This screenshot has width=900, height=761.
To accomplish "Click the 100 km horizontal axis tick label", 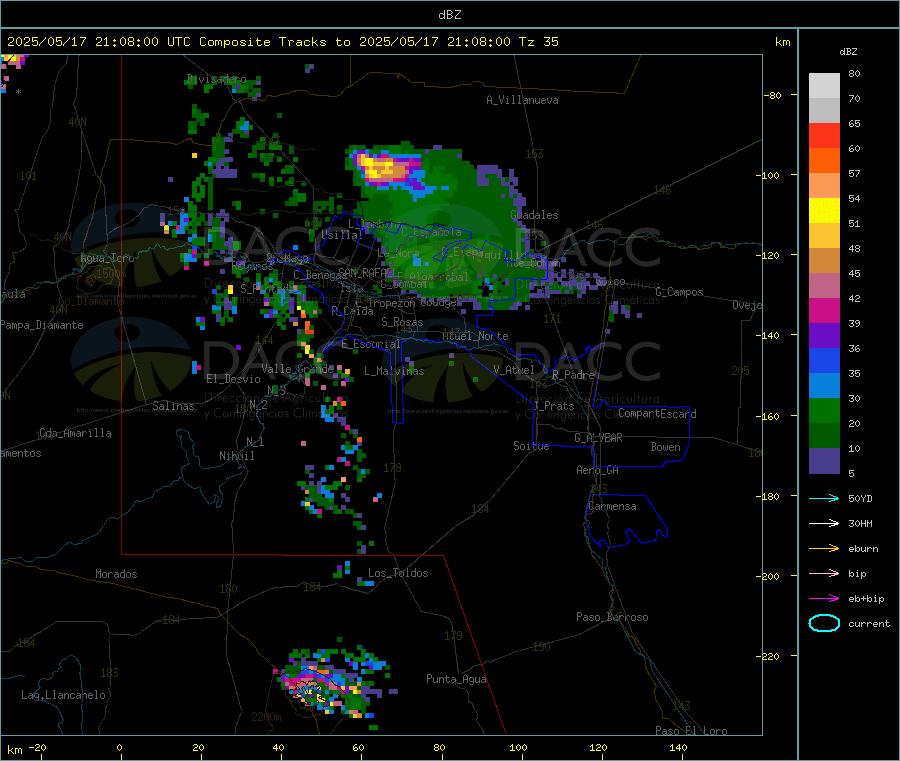I will click(x=518, y=747).
